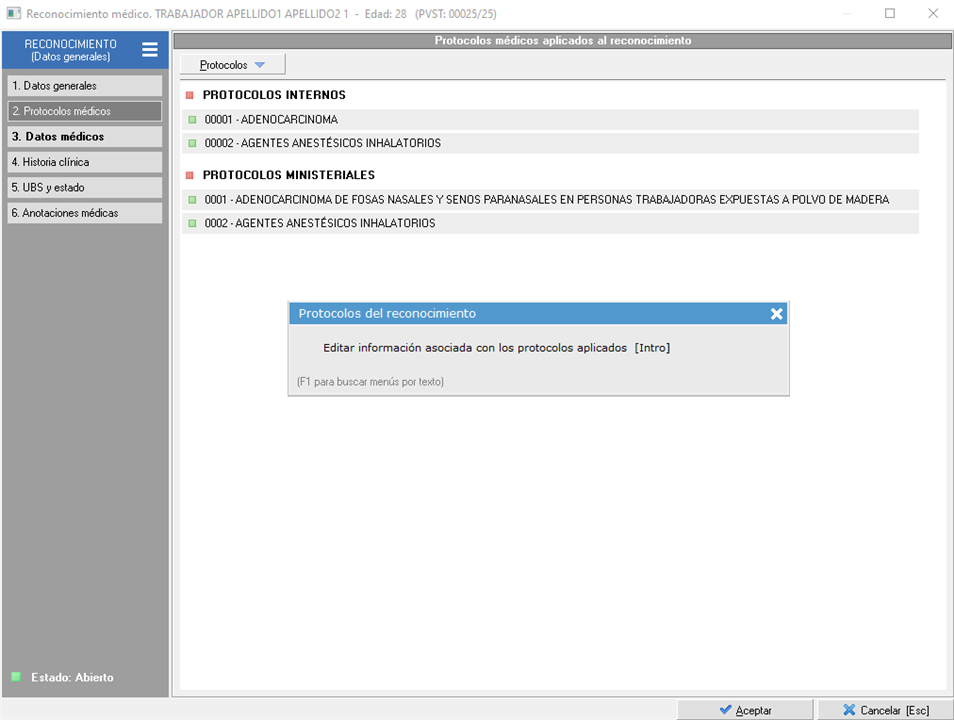Screen dimensions: 954x720
Task: Click green marker of ministerial protocol 0001
Action: click(x=193, y=200)
